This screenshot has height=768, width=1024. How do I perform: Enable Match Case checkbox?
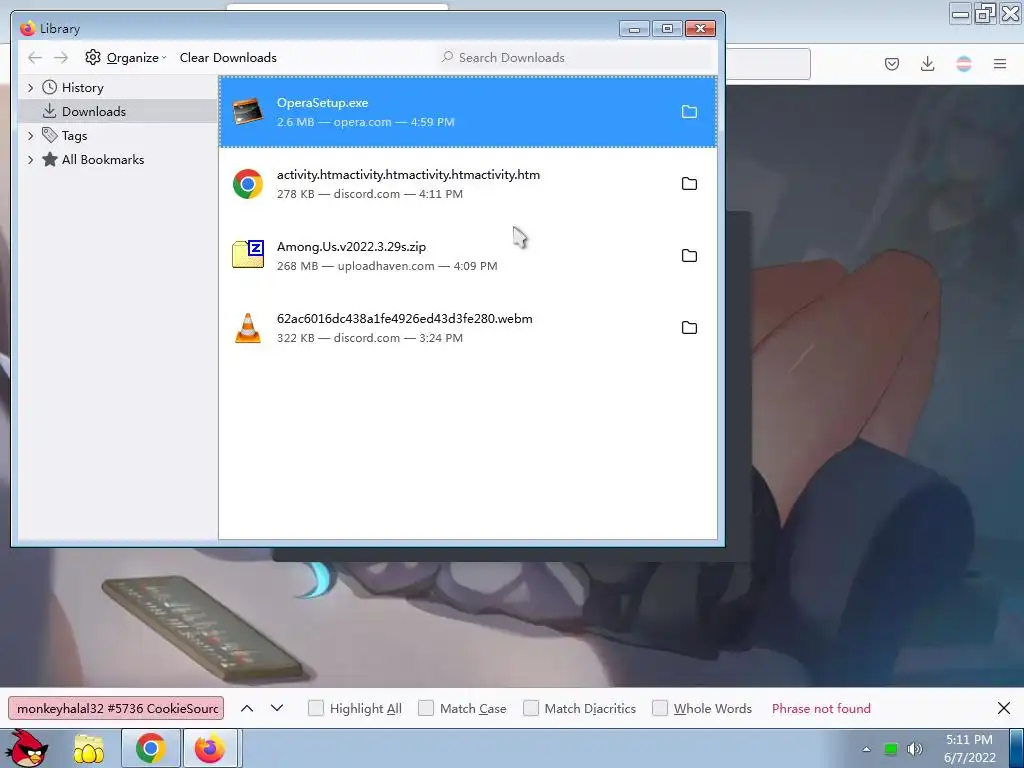coord(426,709)
